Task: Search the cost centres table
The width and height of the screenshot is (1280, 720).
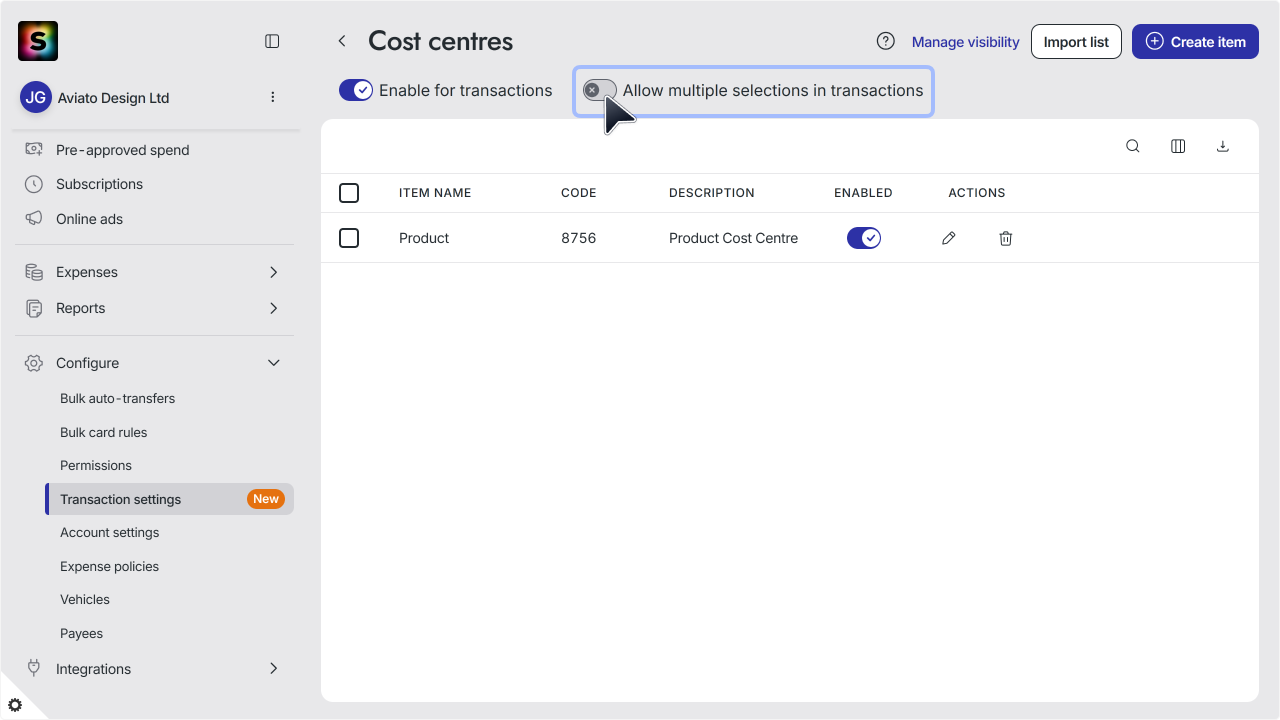Action: (1133, 146)
